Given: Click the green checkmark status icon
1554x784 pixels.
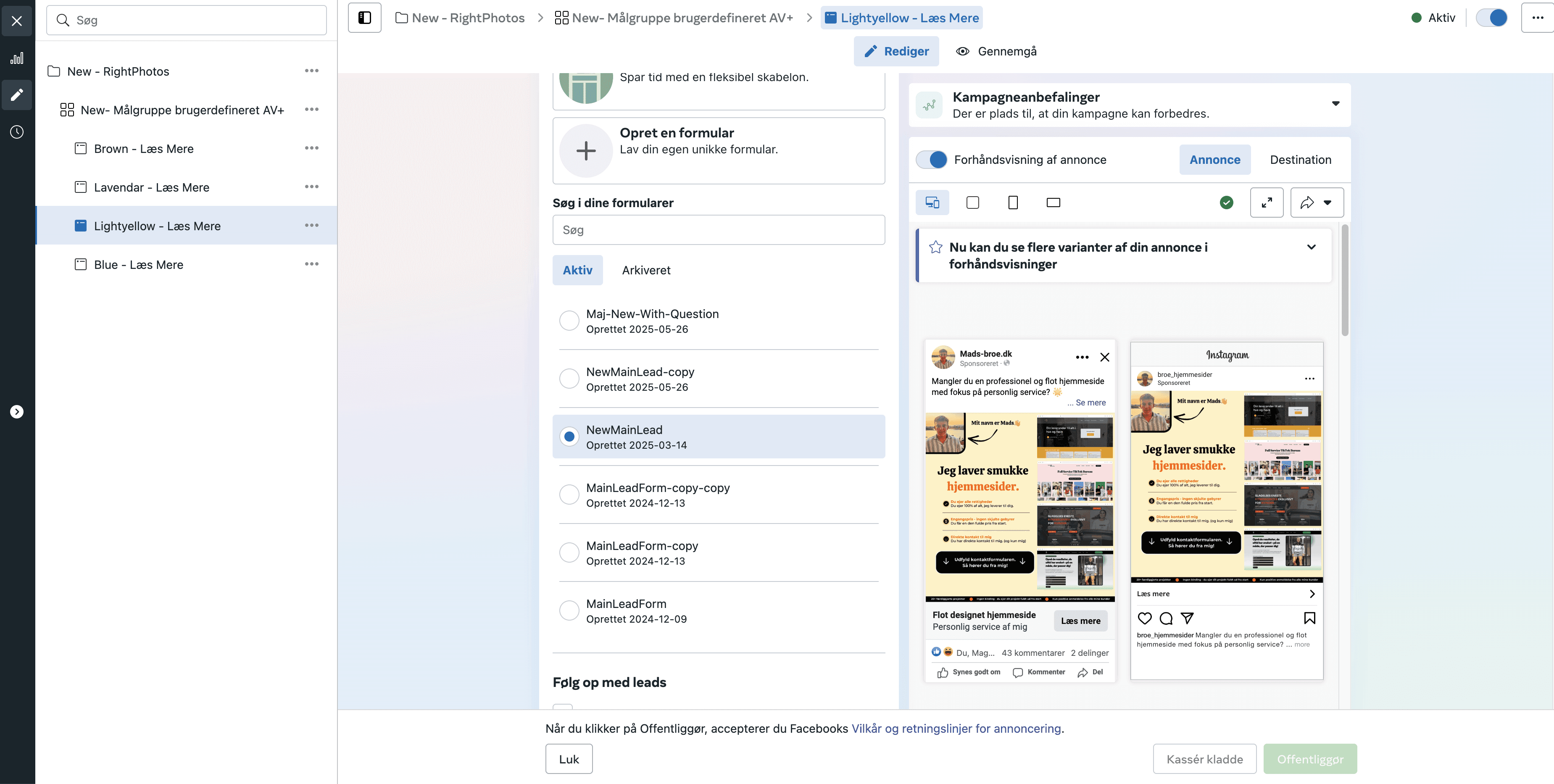Looking at the screenshot, I should [1226, 203].
